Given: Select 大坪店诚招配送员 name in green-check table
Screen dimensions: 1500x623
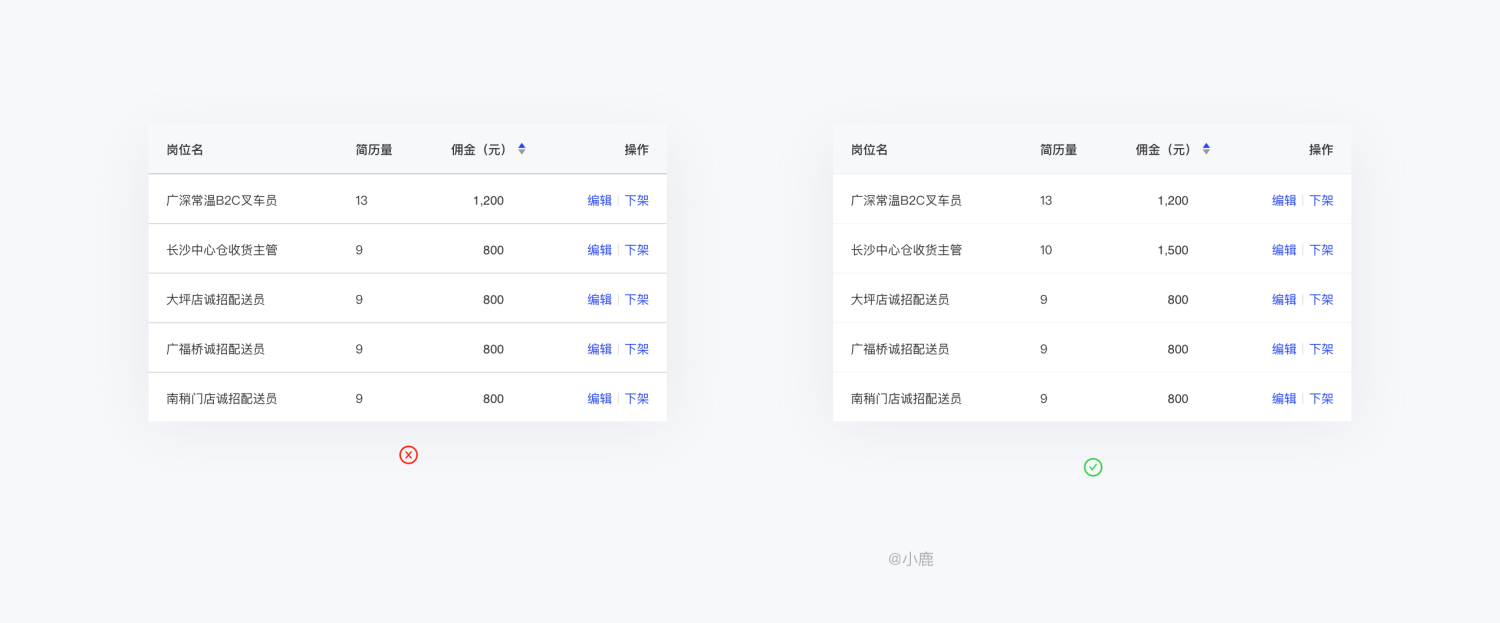Looking at the screenshot, I should 901,299.
